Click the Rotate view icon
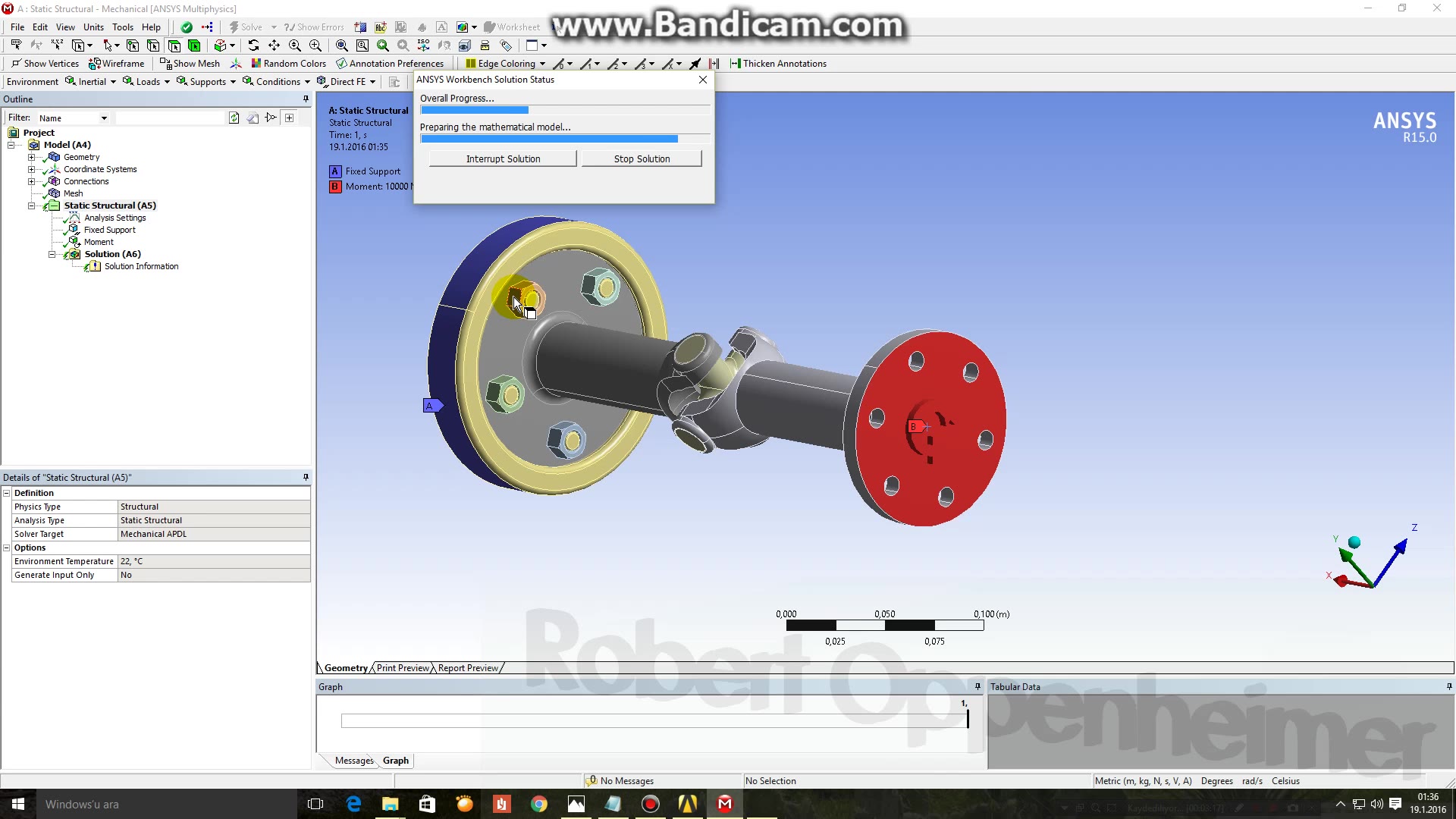 click(x=253, y=45)
